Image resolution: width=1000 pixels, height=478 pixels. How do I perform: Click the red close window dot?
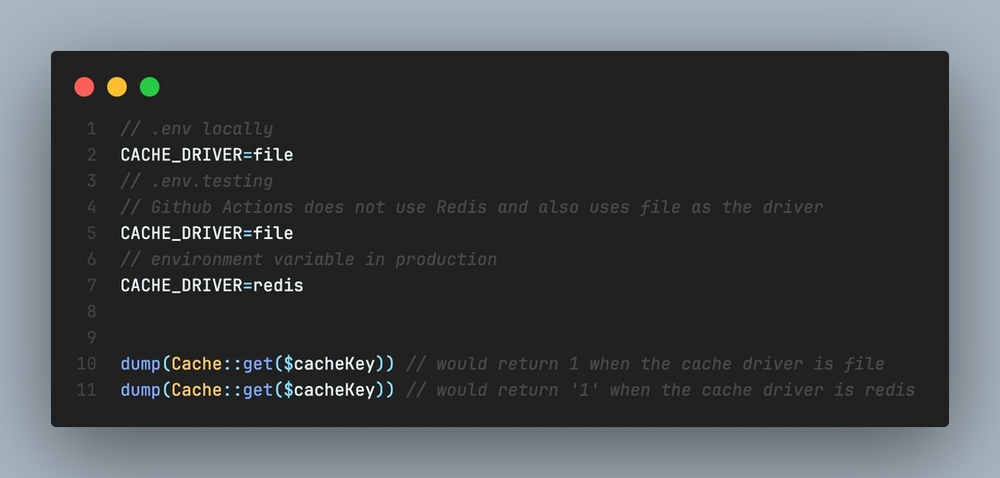tap(84, 87)
